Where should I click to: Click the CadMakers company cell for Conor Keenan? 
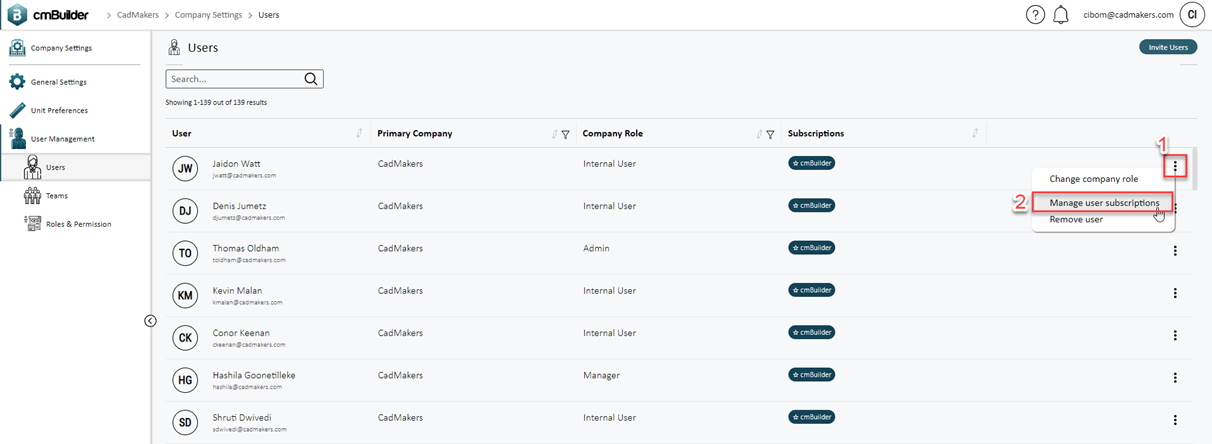[x=398, y=332]
